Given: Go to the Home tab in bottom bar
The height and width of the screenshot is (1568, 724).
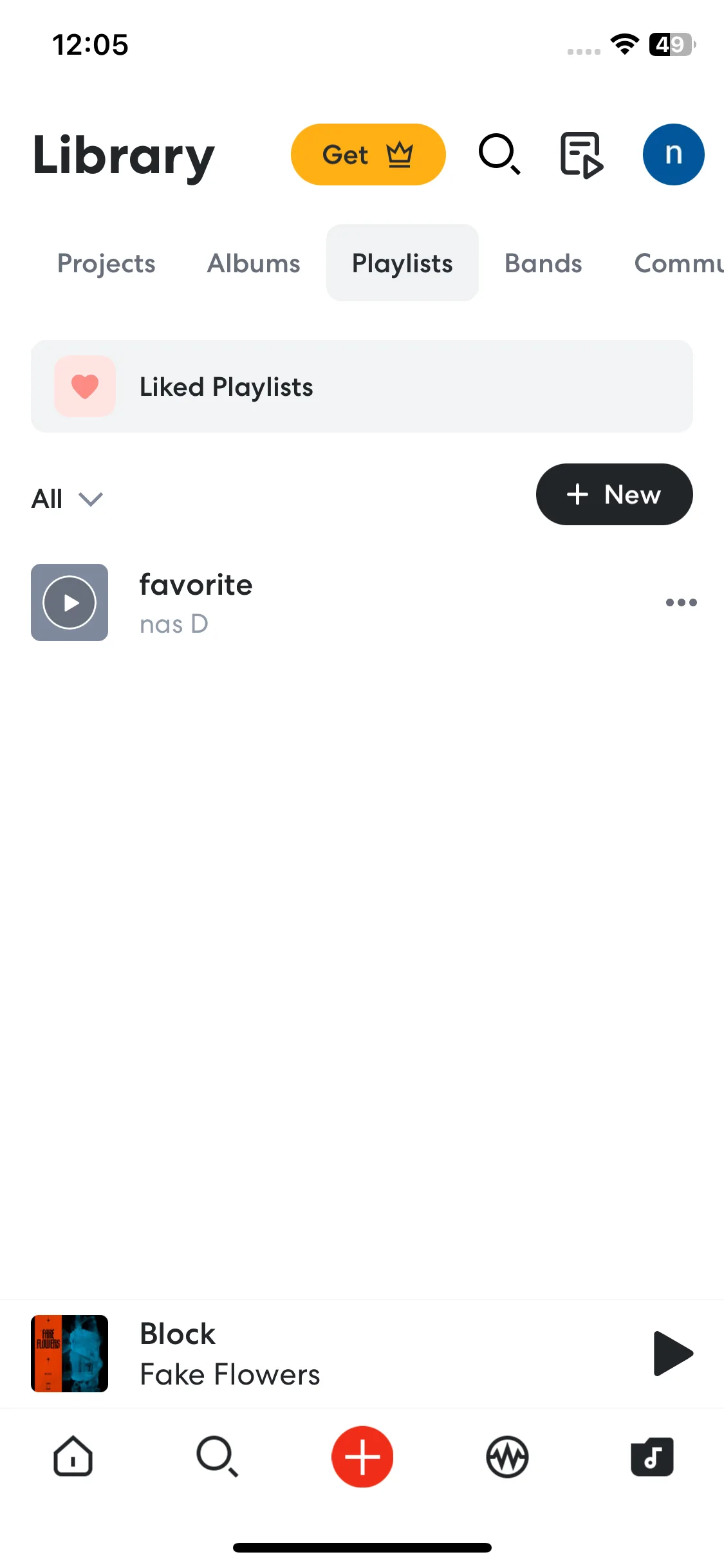Looking at the screenshot, I should (73, 1456).
